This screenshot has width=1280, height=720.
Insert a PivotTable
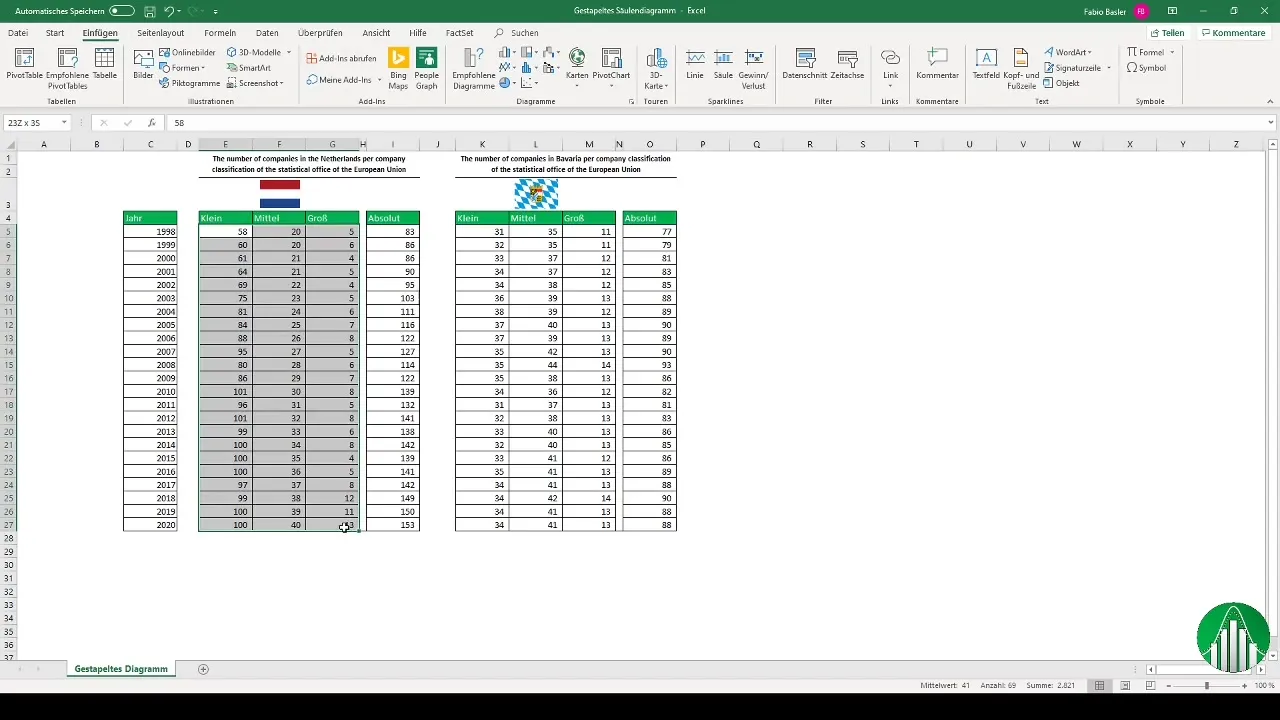tap(24, 64)
